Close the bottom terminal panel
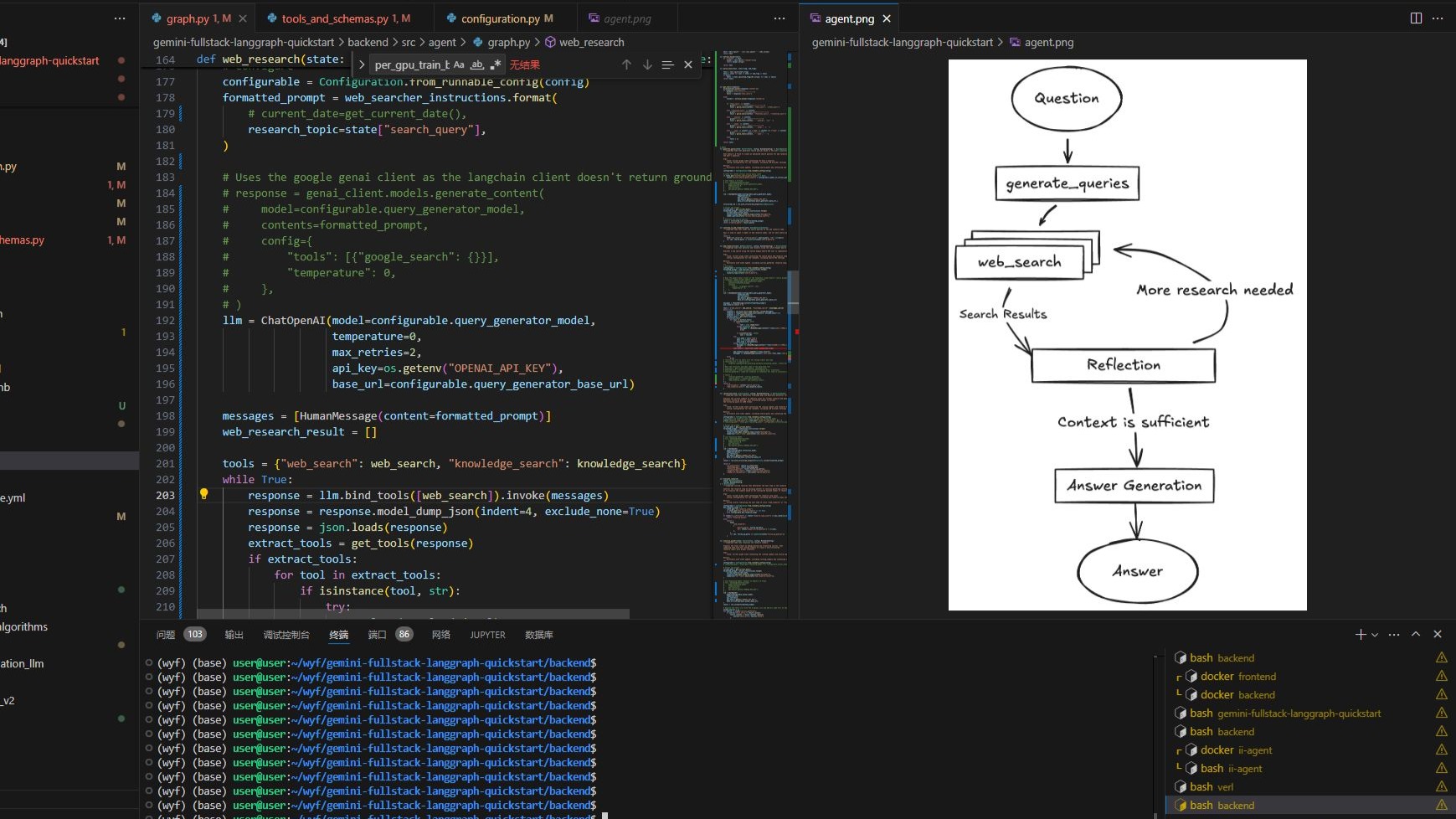1456x819 pixels. click(x=1438, y=634)
